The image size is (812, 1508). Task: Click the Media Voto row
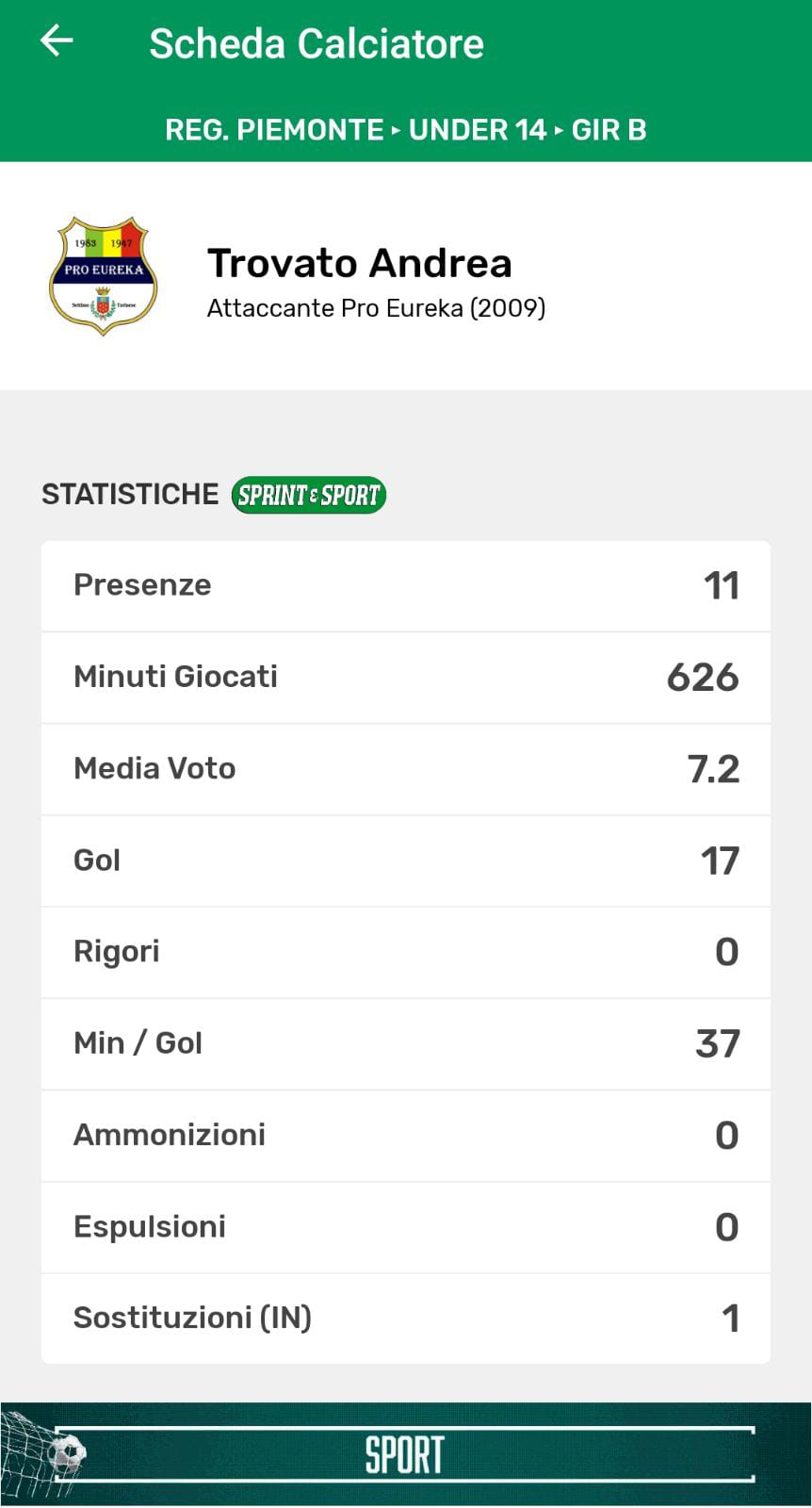click(406, 768)
